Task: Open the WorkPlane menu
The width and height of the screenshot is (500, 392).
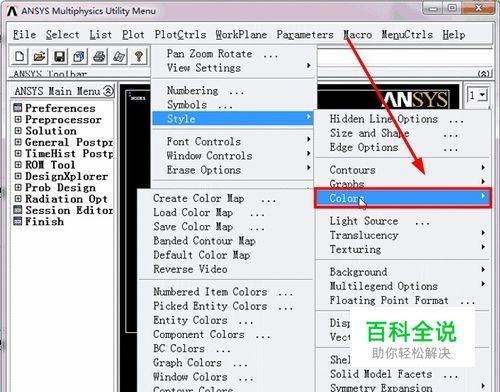Action: coord(241,35)
